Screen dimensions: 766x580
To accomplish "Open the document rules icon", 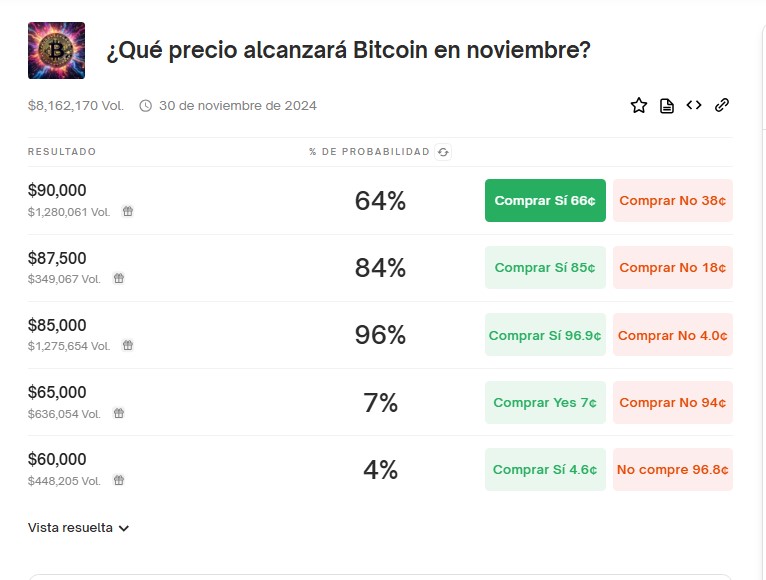I will pos(667,106).
